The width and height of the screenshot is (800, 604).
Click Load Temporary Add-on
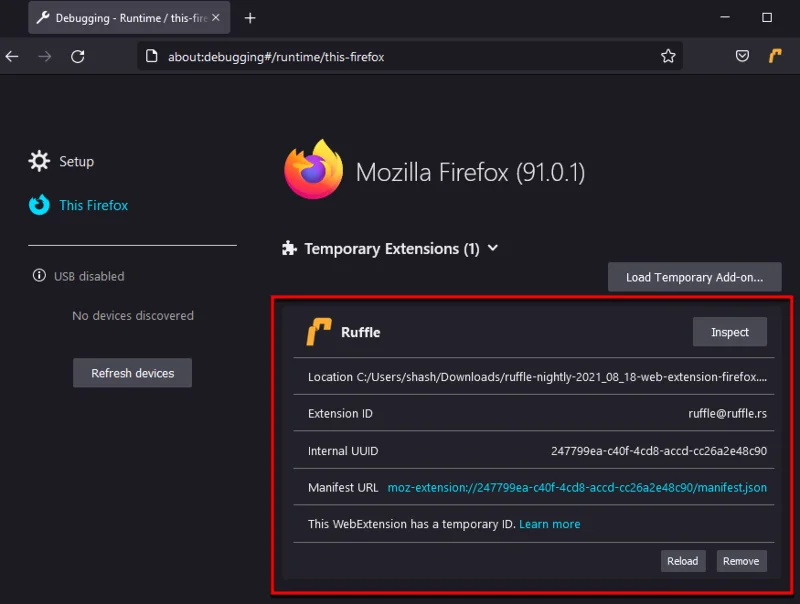tap(694, 277)
